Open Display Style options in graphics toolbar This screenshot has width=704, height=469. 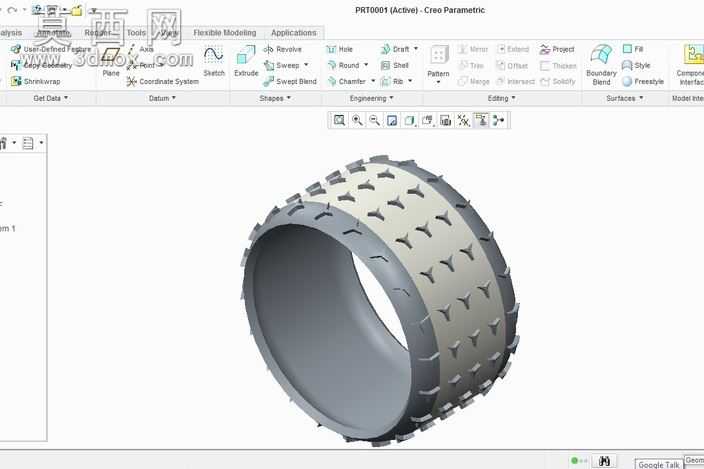click(409, 120)
